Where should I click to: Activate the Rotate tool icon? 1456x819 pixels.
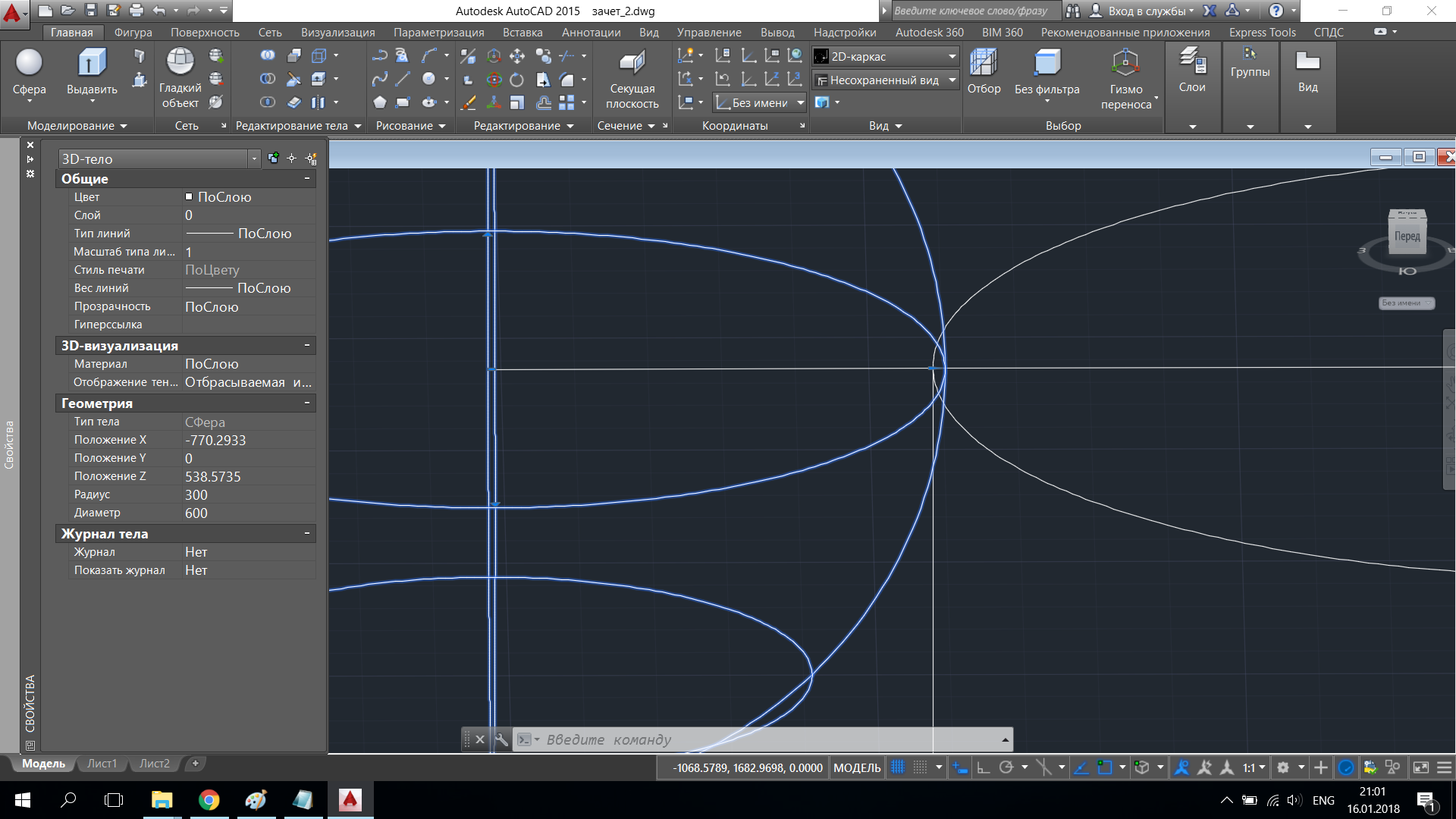point(517,79)
